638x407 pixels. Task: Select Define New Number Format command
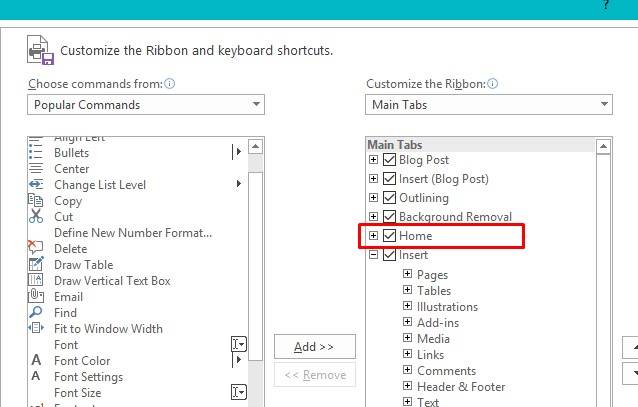(x=138, y=233)
